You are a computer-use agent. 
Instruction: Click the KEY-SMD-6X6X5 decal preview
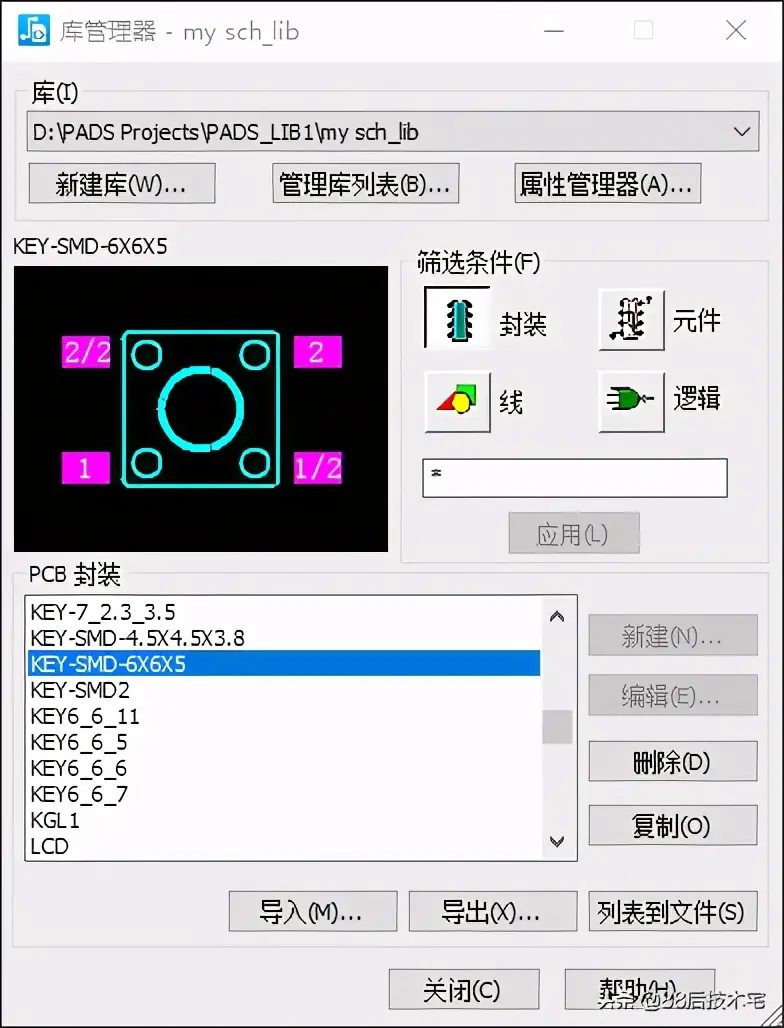201,408
